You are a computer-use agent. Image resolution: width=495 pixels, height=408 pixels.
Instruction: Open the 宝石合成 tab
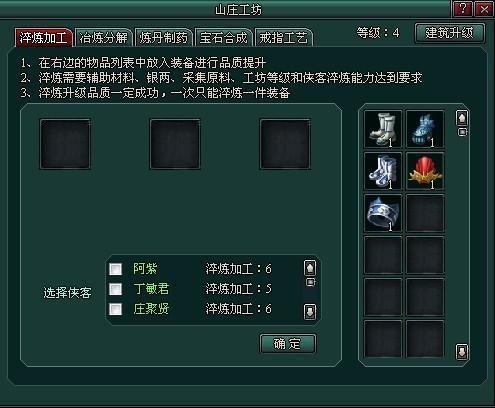pyautogui.click(x=223, y=38)
